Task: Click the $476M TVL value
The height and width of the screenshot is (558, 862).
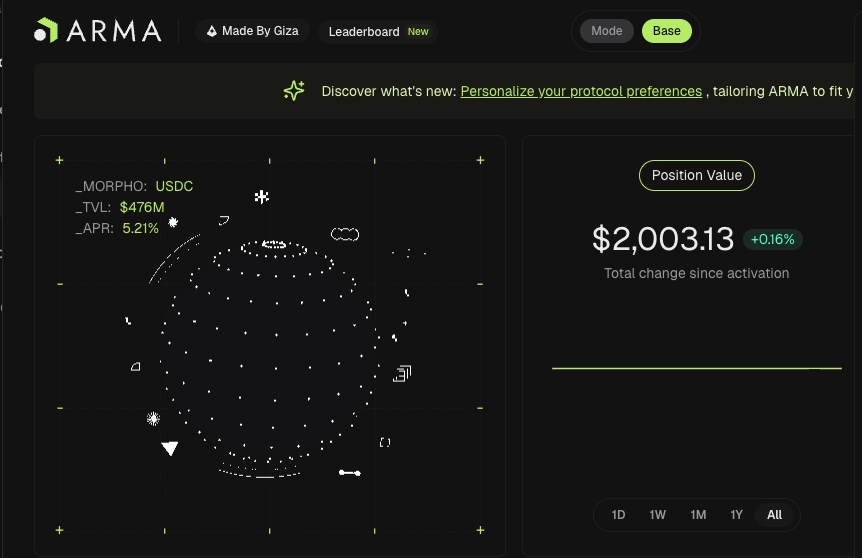Action: coord(142,207)
